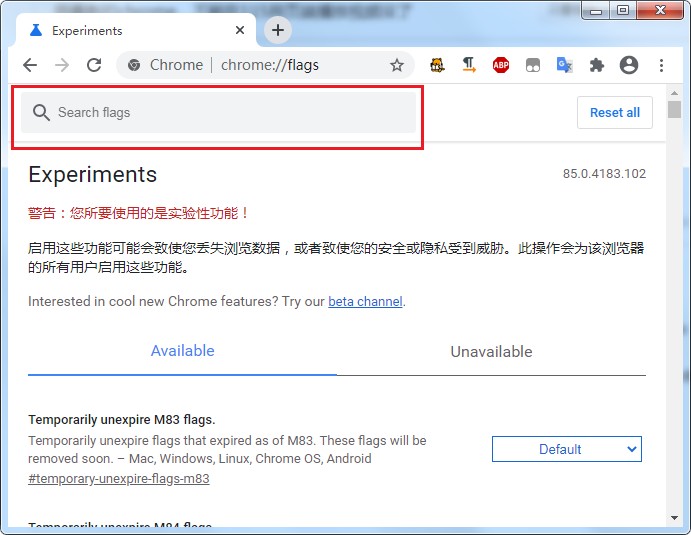Reload the chrome://flags page
This screenshot has height=535, width=691.
(94, 65)
